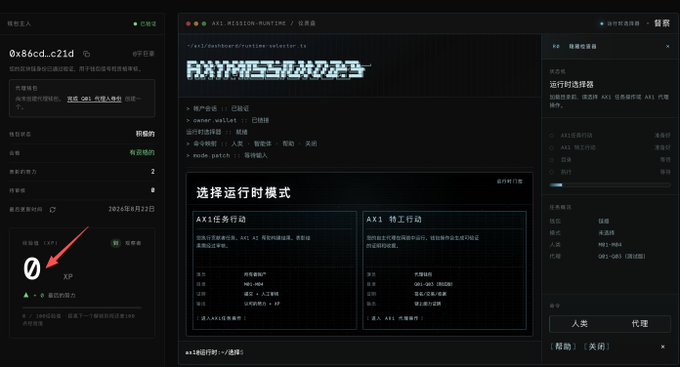Click the 2026年8月22日 date value
Viewport: 680px width, 367px height.
point(131,209)
